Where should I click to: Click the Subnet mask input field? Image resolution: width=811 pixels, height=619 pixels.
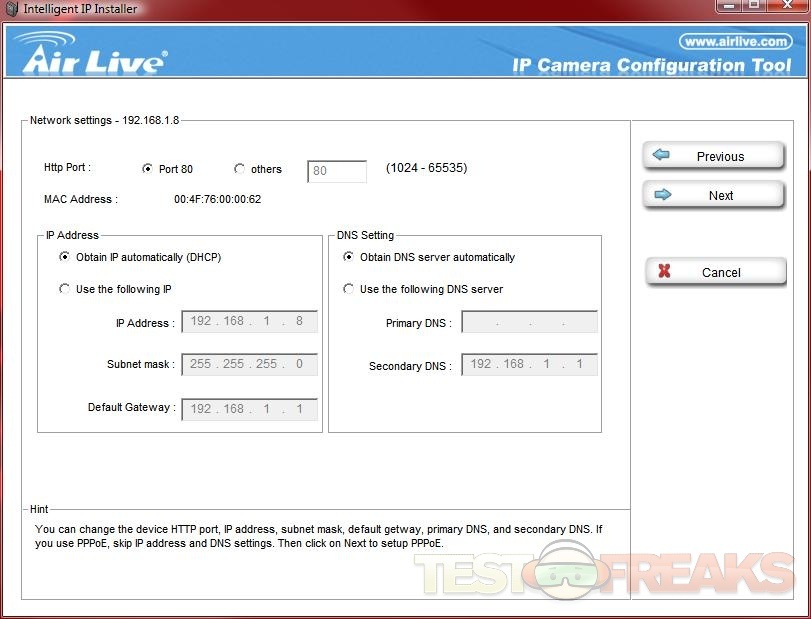[x=249, y=364]
